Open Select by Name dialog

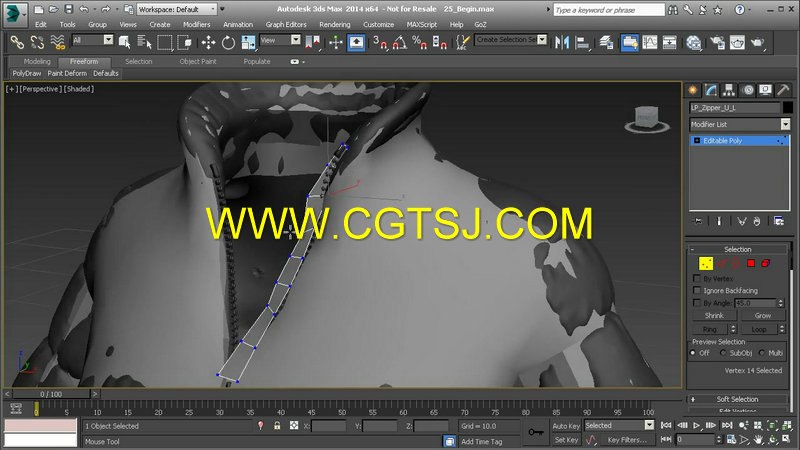(144, 42)
